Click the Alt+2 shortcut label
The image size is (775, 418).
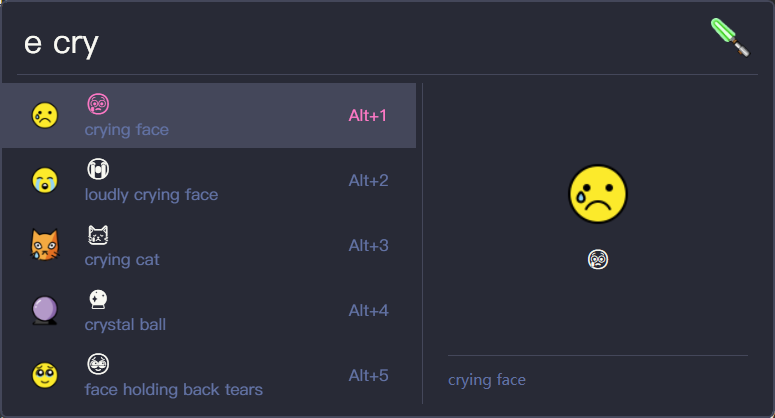click(368, 181)
